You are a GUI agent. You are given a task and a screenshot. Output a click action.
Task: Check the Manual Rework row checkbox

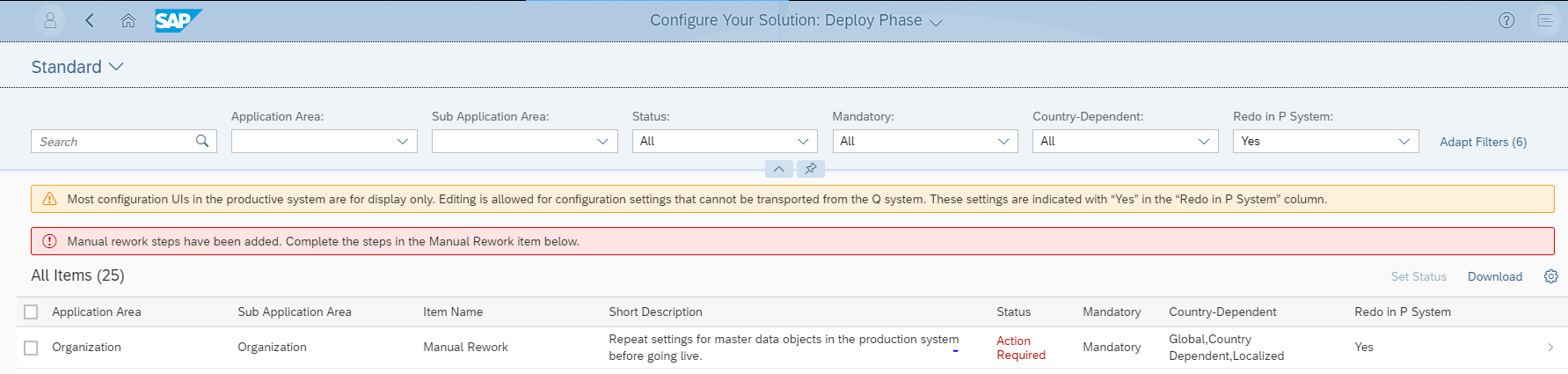pos(32,348)
